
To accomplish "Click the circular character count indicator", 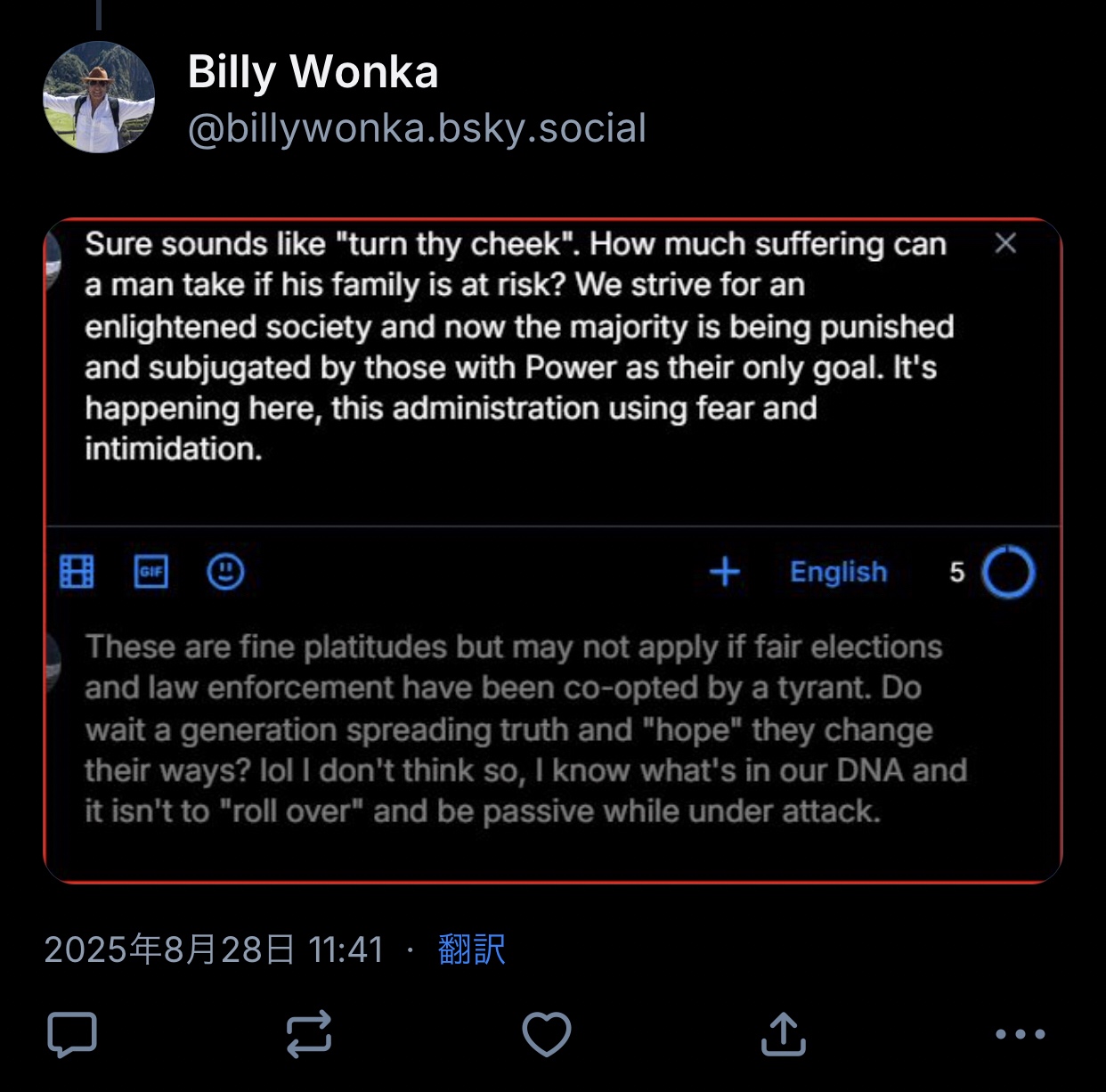I will pos(1008,572).
